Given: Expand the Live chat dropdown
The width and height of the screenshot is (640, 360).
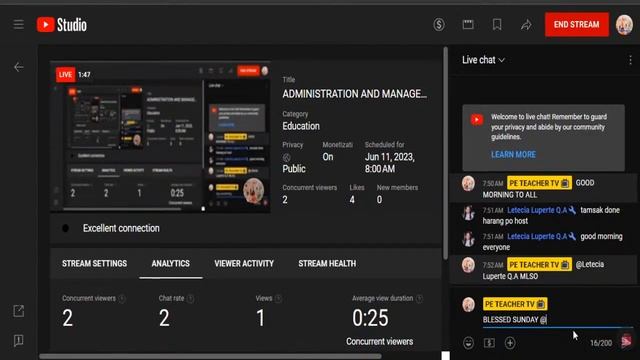Looking at the screenshot, I should click(x=483, y=60).
